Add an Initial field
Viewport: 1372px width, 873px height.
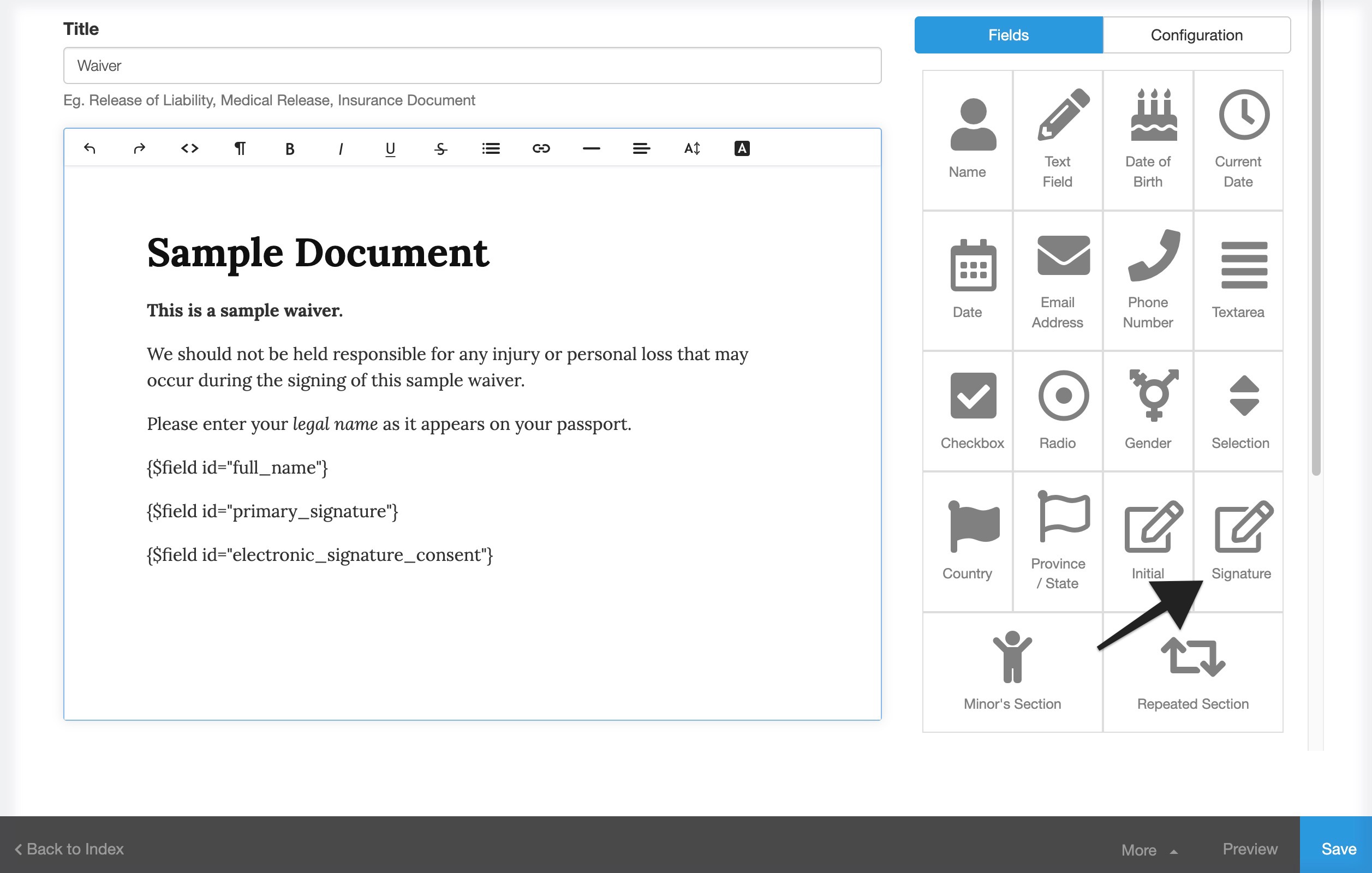[1148, 542]
